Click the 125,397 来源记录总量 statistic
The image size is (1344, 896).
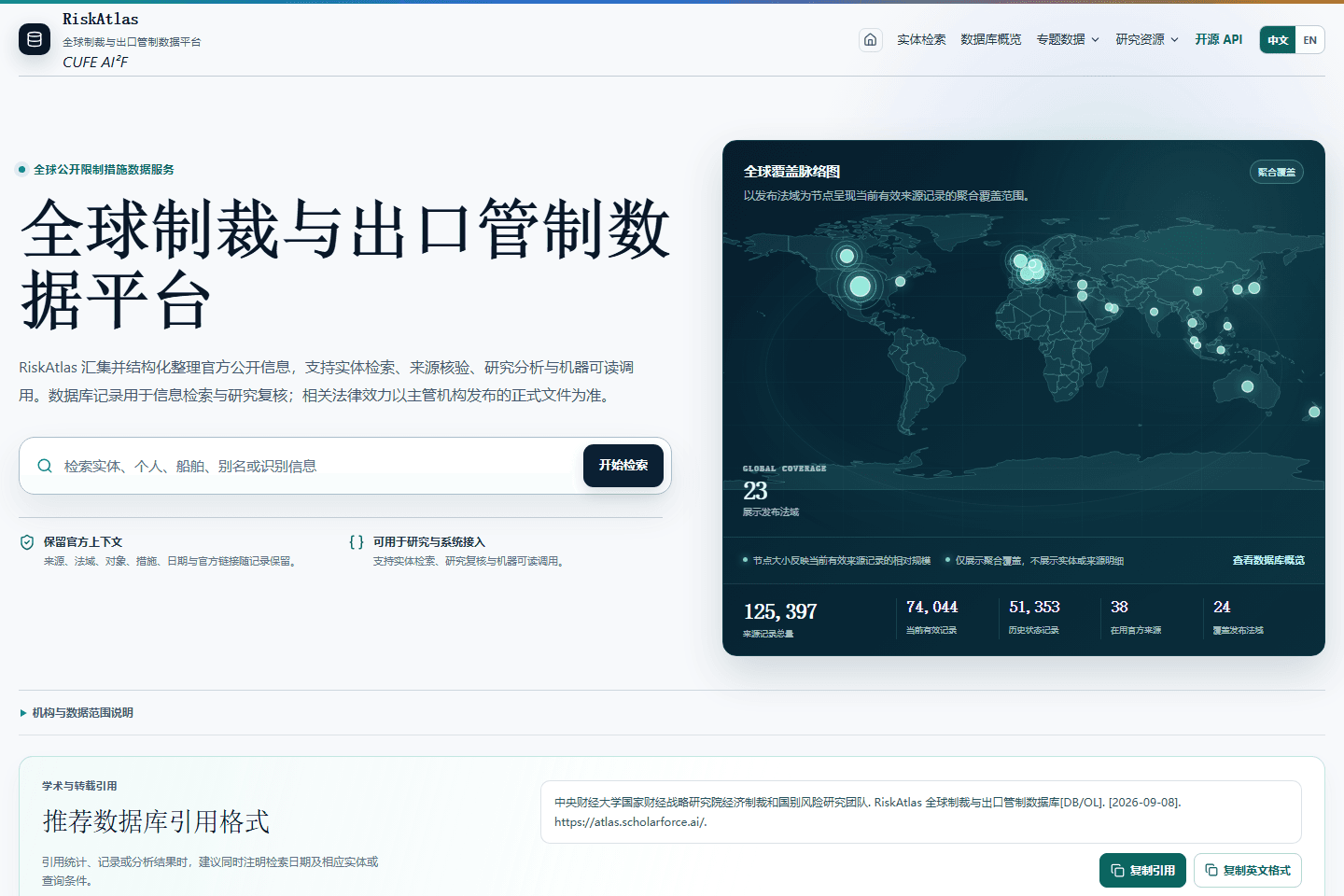tap(780, 620)
